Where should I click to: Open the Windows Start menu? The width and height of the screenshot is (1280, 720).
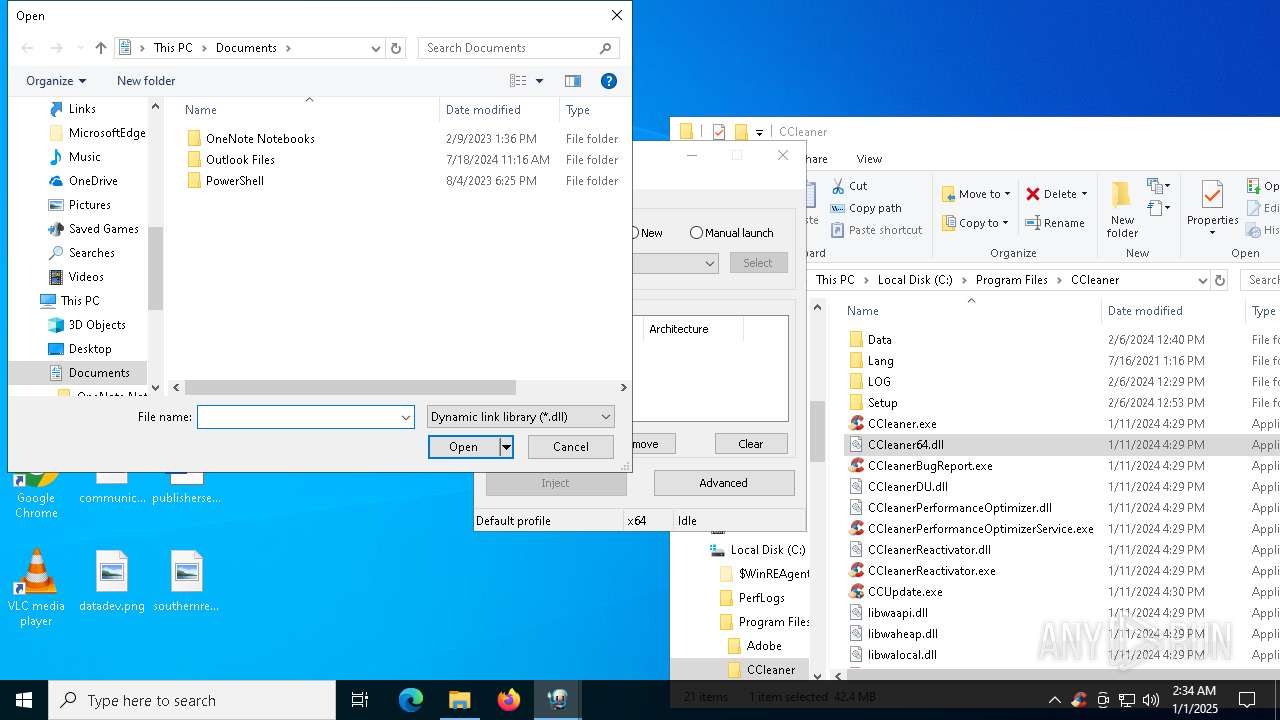(x=24, y=700)
